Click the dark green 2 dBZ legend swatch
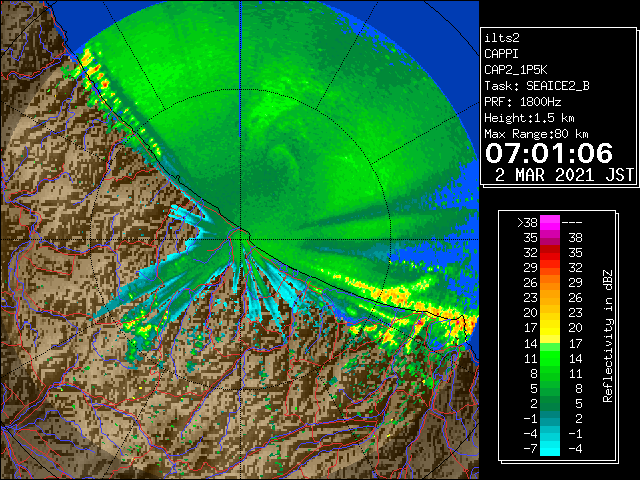The width and height of the screenshot is (640, 480). (x=550, y=403)
